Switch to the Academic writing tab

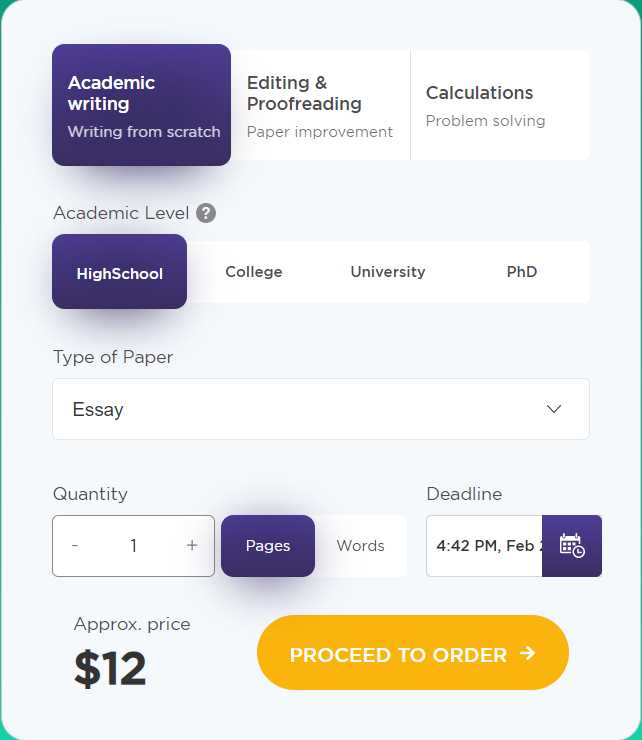click(x=142, y=105)
